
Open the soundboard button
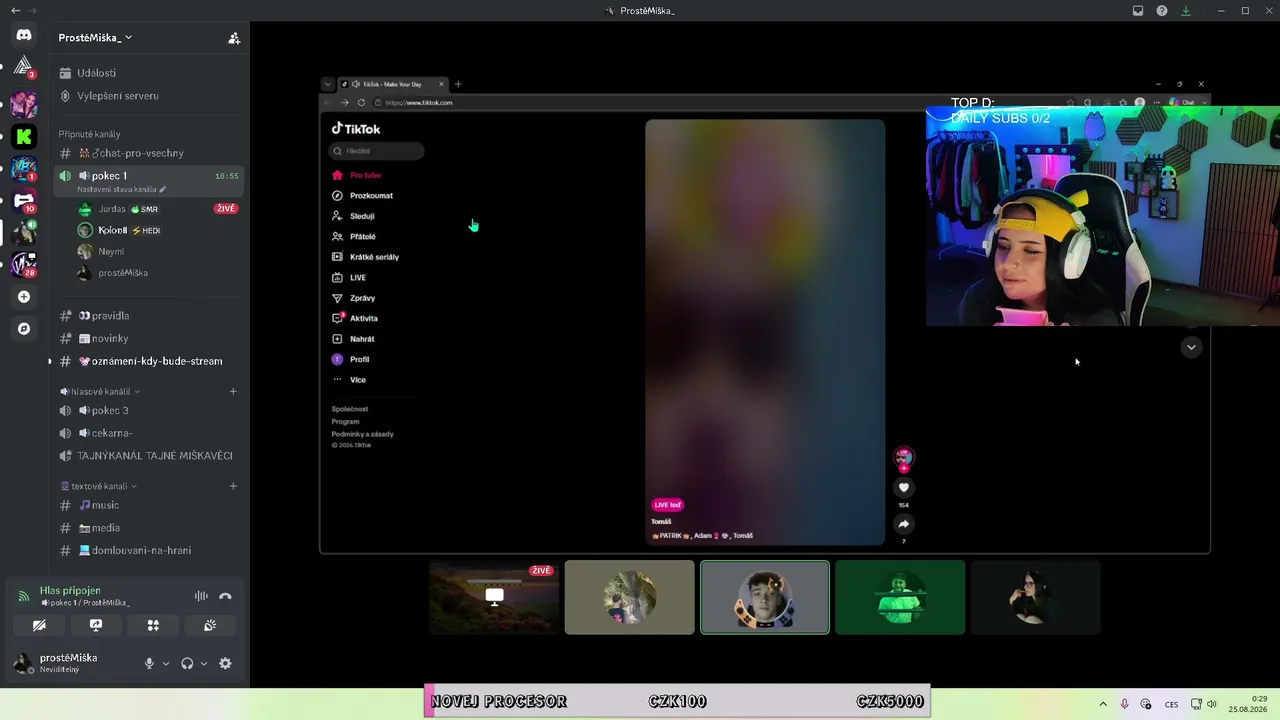click(210, 625)
